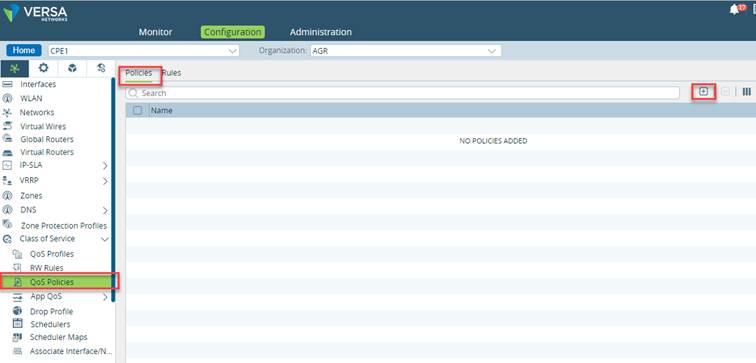This screenshot has width=756, height=363.
Task: Click the Schedulers icon
Action: [x=17, y=323]
